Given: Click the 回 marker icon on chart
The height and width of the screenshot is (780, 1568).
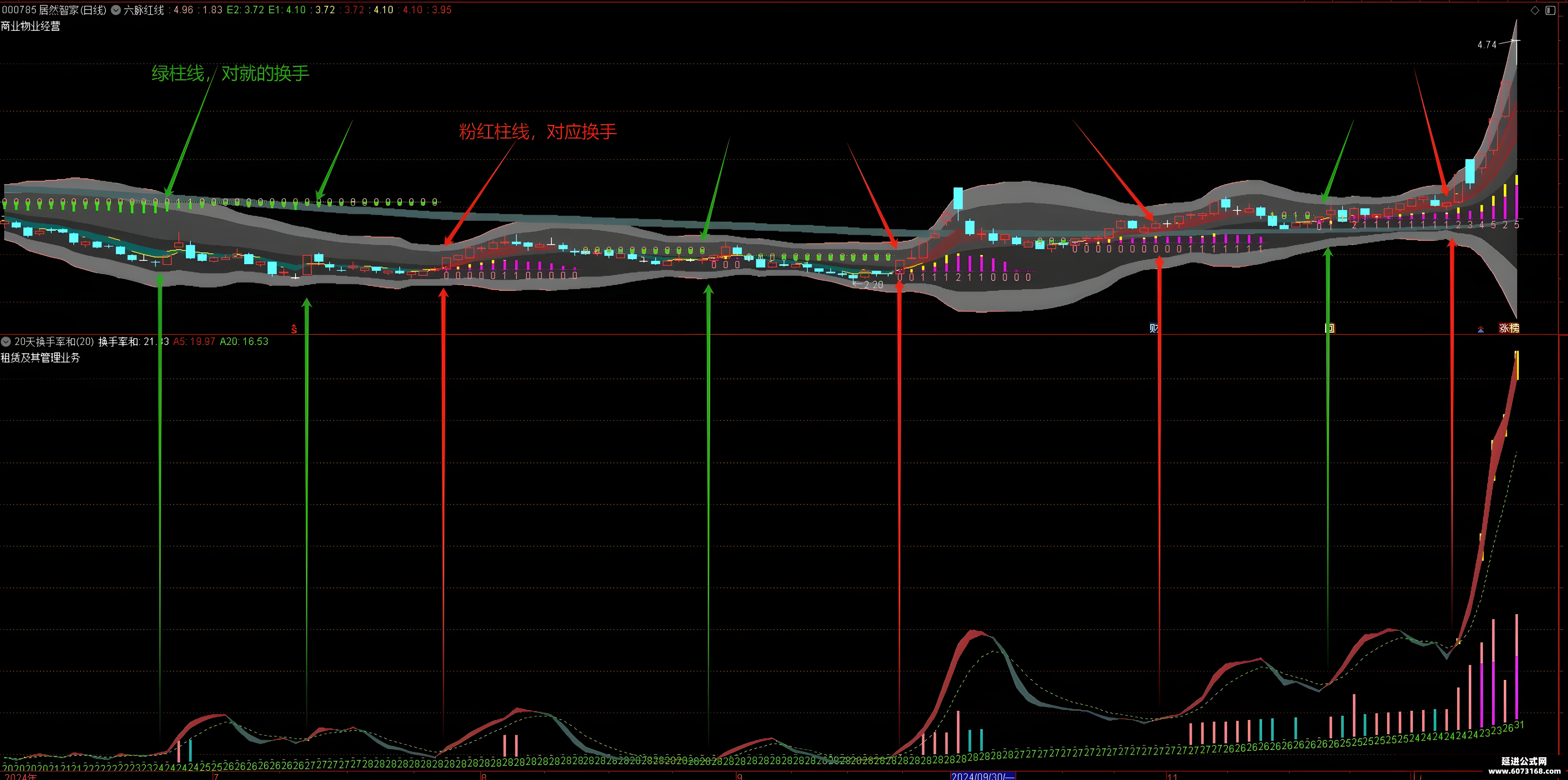Looking at the screenshot, I should (x=1330, y=329).
